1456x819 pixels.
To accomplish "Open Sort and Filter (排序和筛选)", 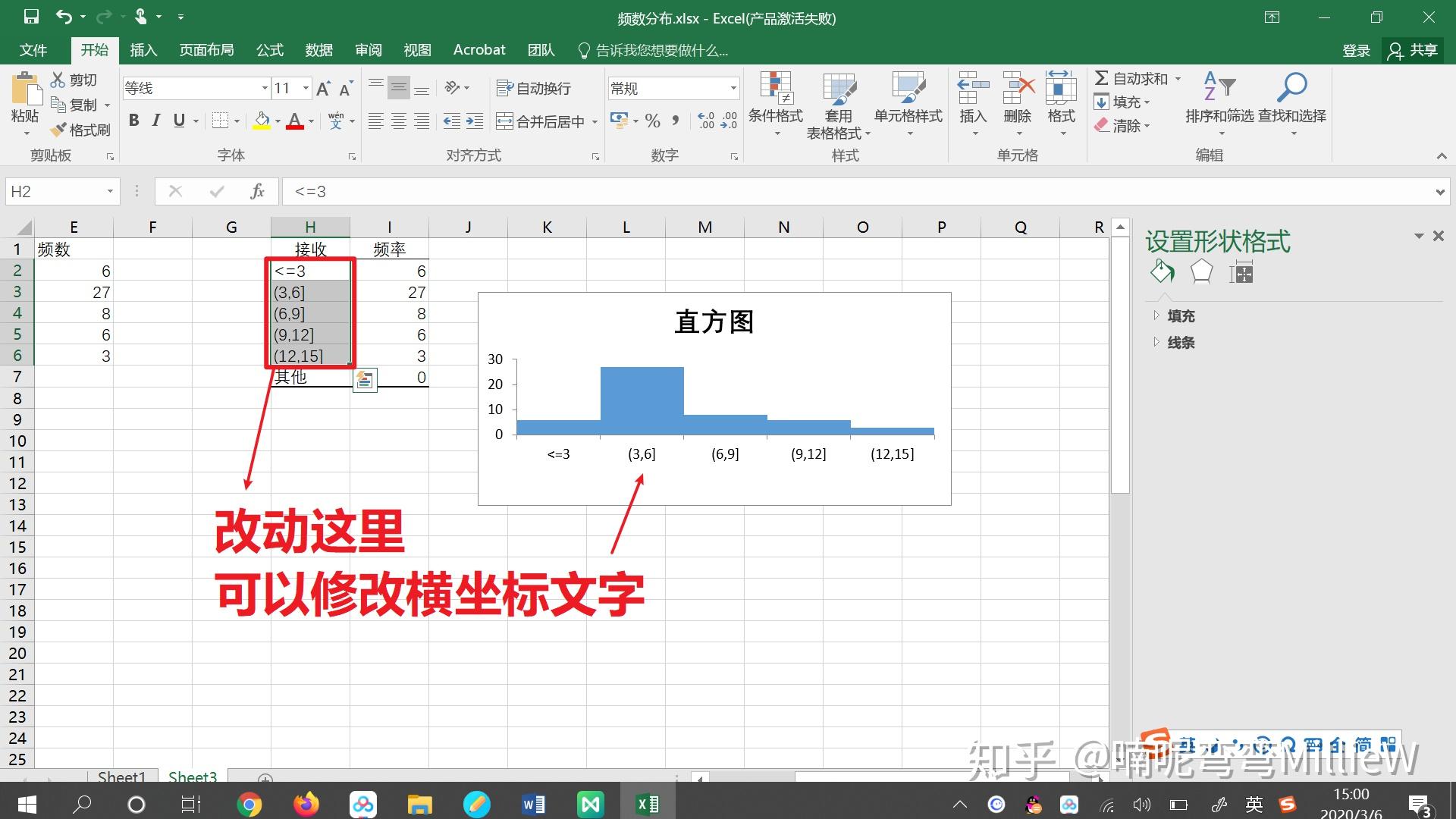I will [1219, 104].
